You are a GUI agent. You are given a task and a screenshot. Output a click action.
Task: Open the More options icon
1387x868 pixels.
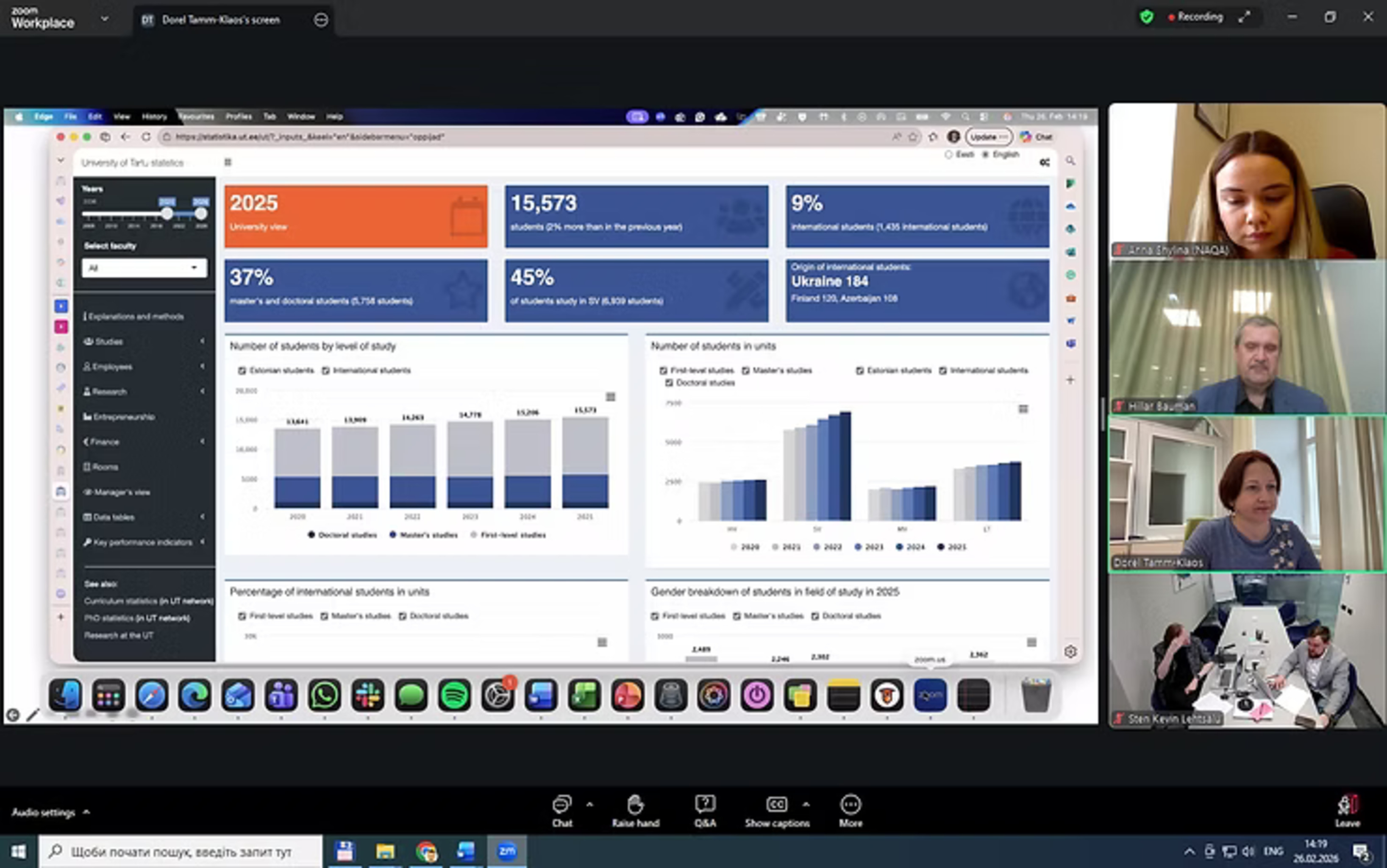850,805
